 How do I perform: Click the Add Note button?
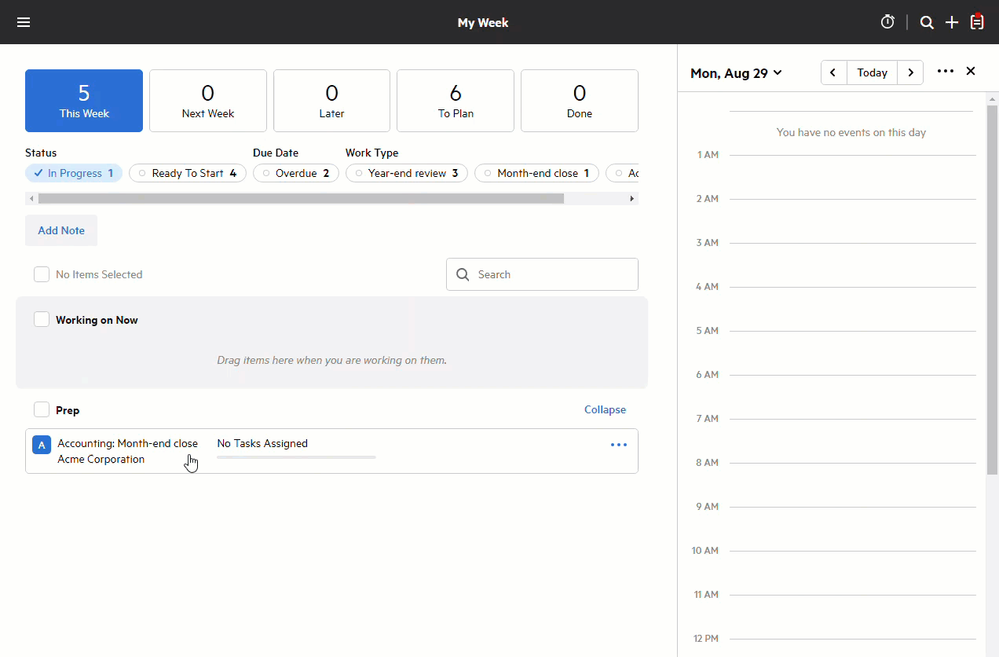coord(61,230)
